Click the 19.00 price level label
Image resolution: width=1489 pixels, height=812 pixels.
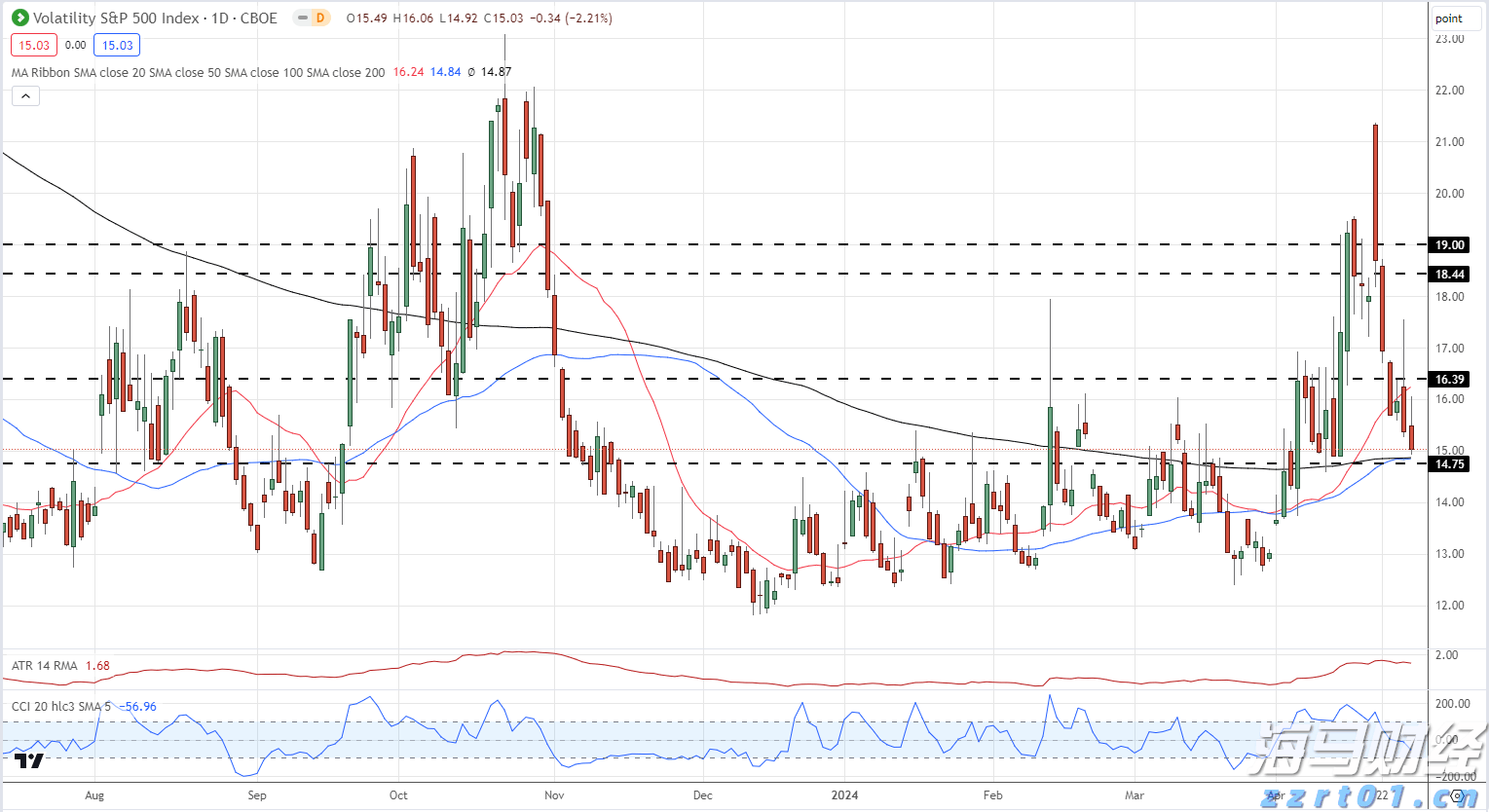(1449, 245)
